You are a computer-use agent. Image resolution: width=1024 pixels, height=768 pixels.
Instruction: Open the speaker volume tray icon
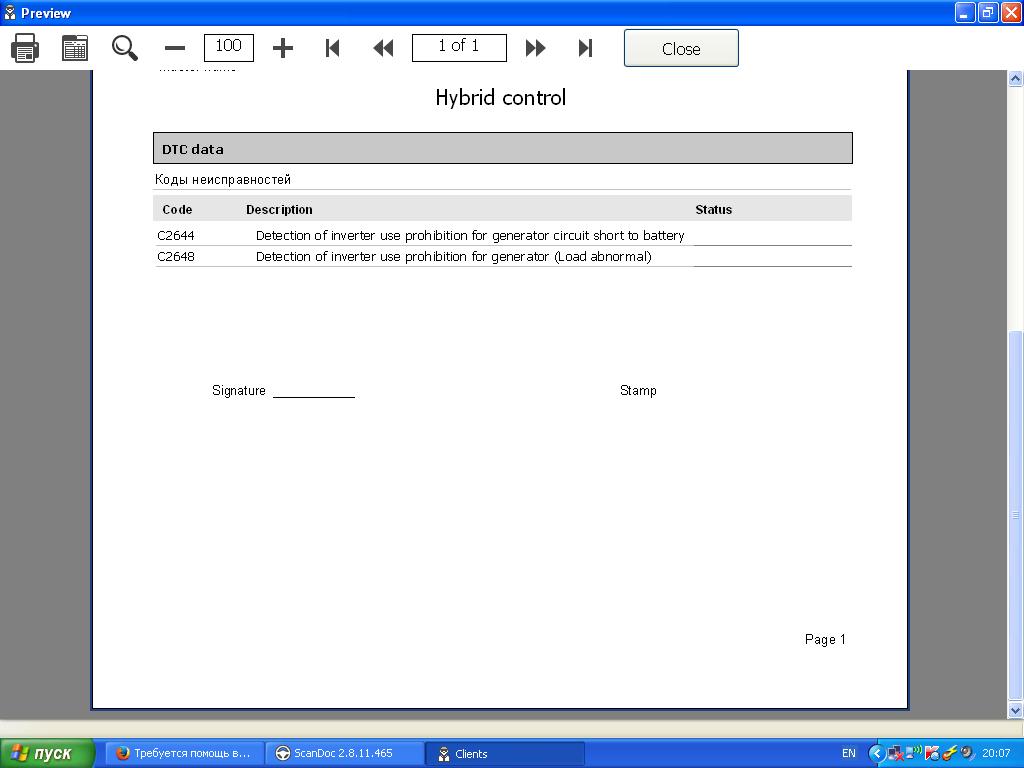click(x=967, y=754)
